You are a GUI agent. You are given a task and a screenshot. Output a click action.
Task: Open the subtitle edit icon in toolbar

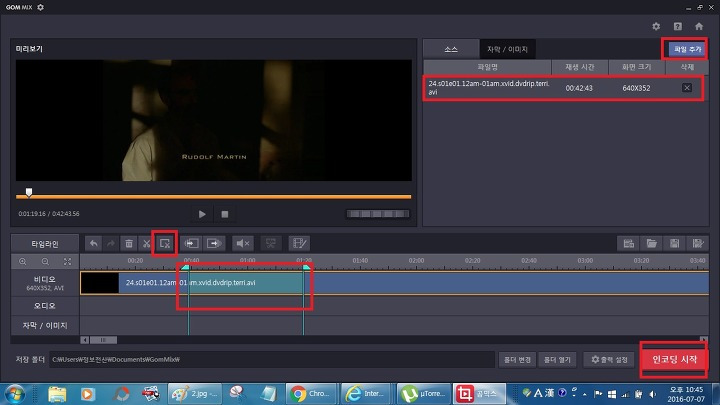tap(271, 243)
